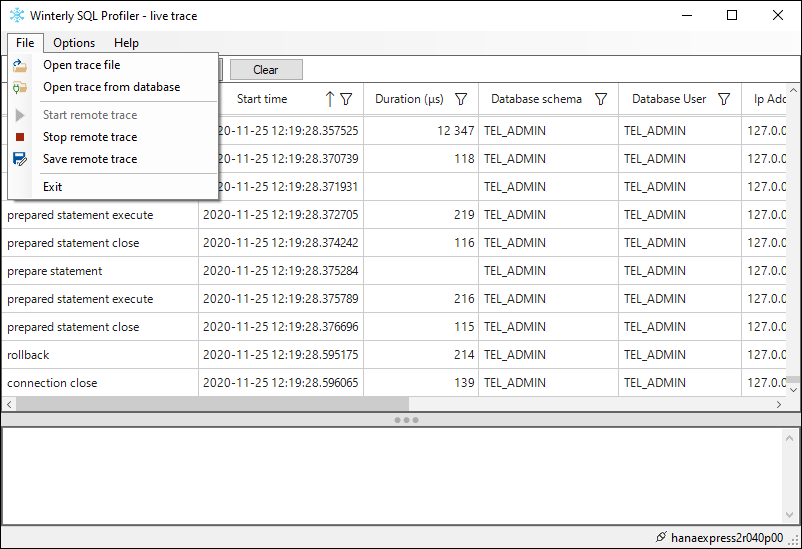
Task: Select the rollback trace row
Action: click(x=394, y=355)
